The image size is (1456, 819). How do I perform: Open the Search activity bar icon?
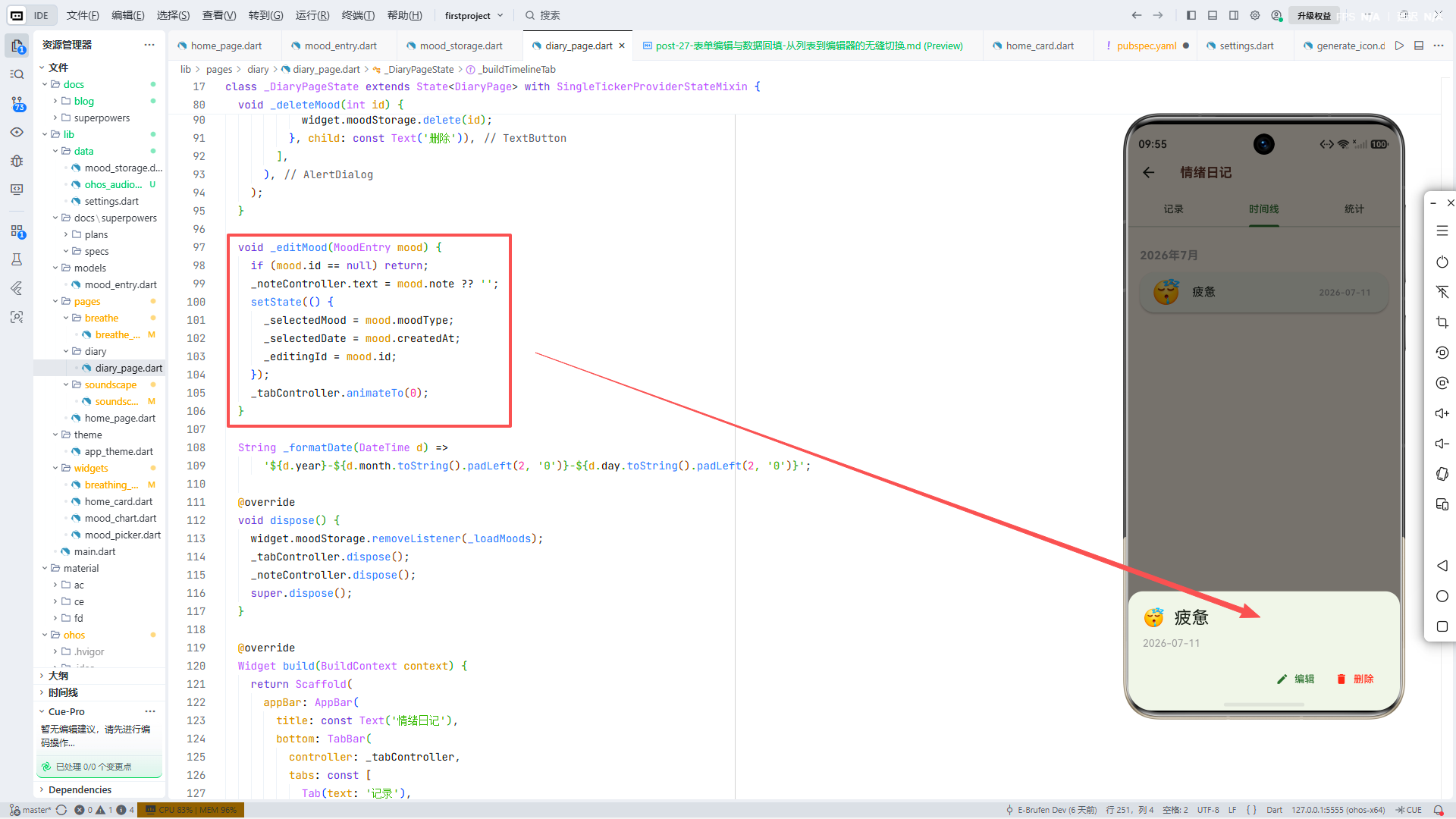17,74
